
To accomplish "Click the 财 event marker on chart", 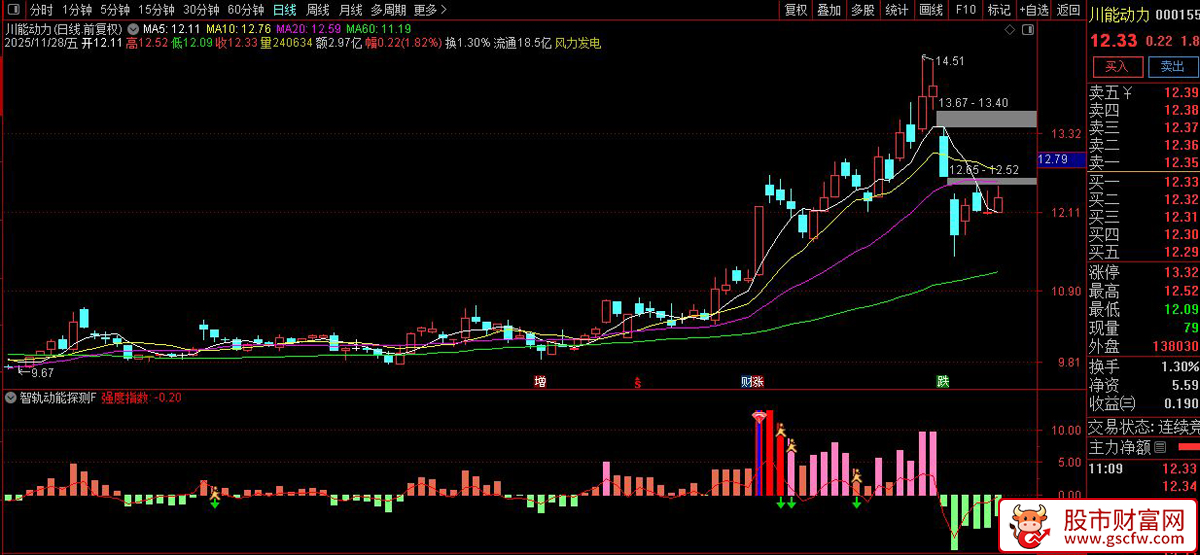I will [746, 381].
